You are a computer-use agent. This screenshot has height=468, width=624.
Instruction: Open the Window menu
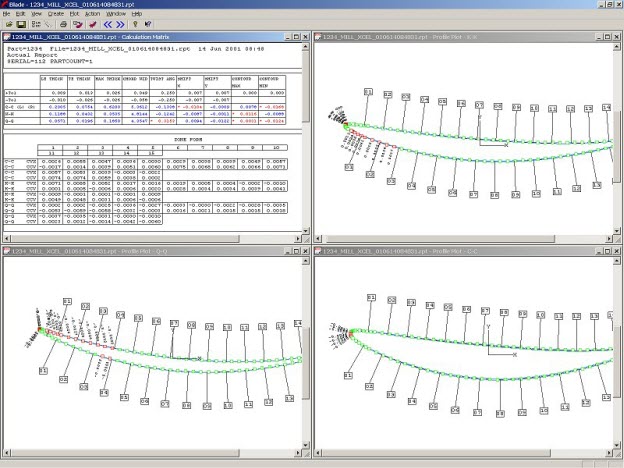coord(116,14)
